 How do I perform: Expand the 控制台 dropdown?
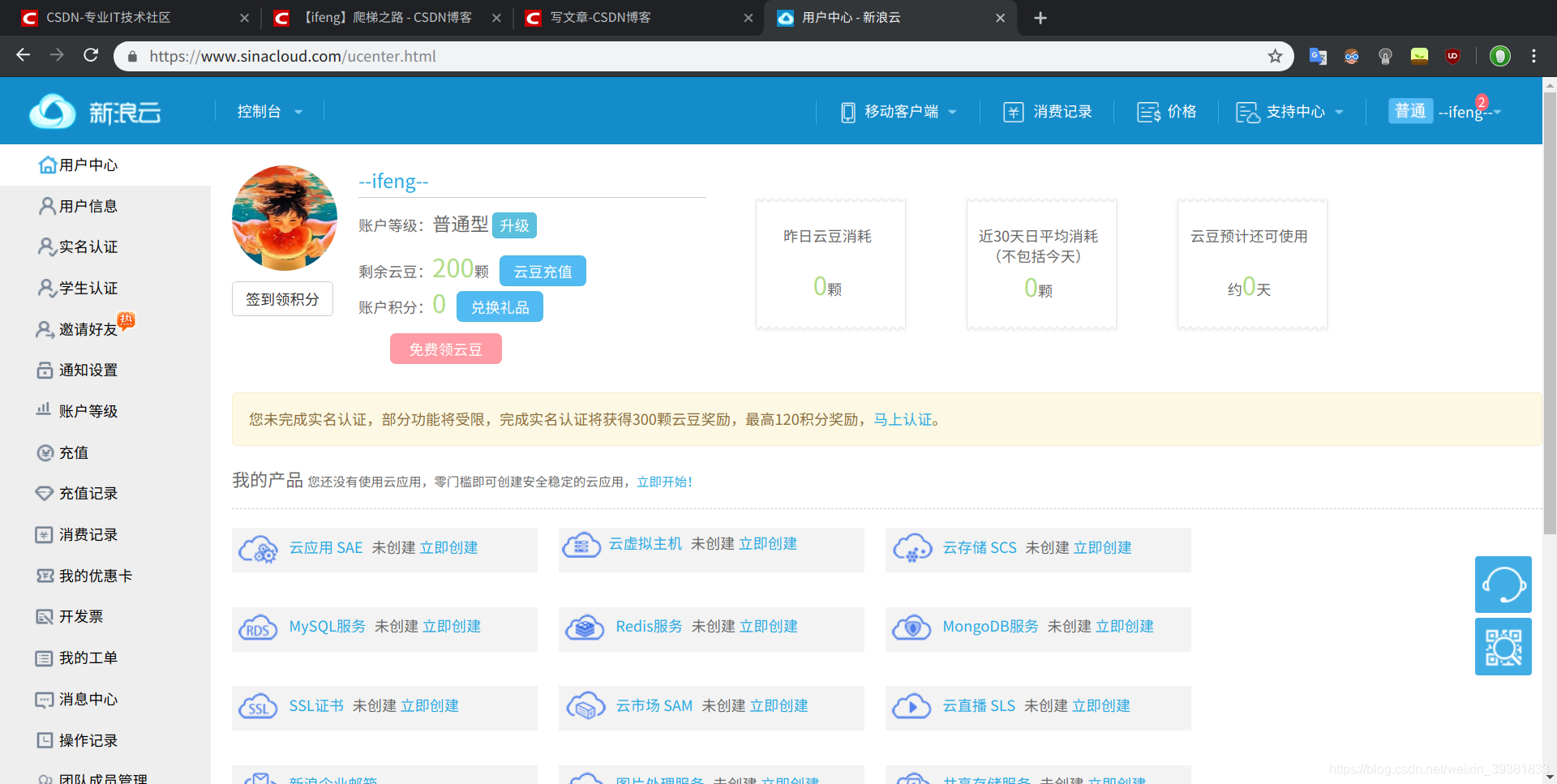[270, 111]
